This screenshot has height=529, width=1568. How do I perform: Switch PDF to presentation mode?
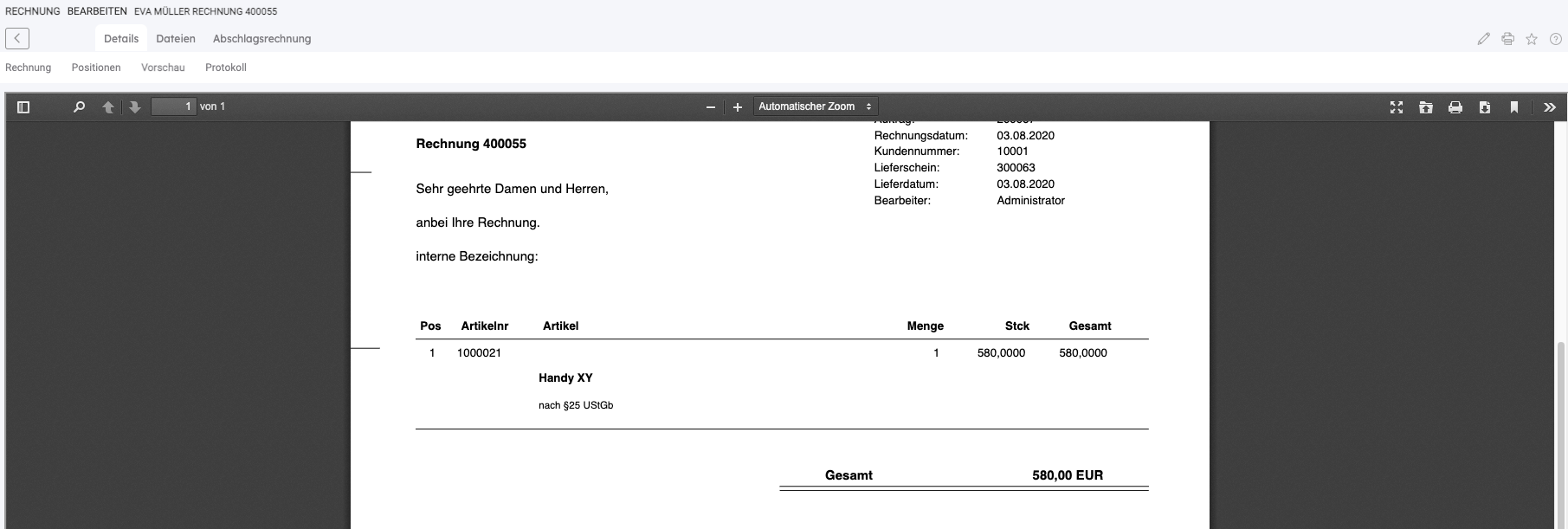point(1397,107)
